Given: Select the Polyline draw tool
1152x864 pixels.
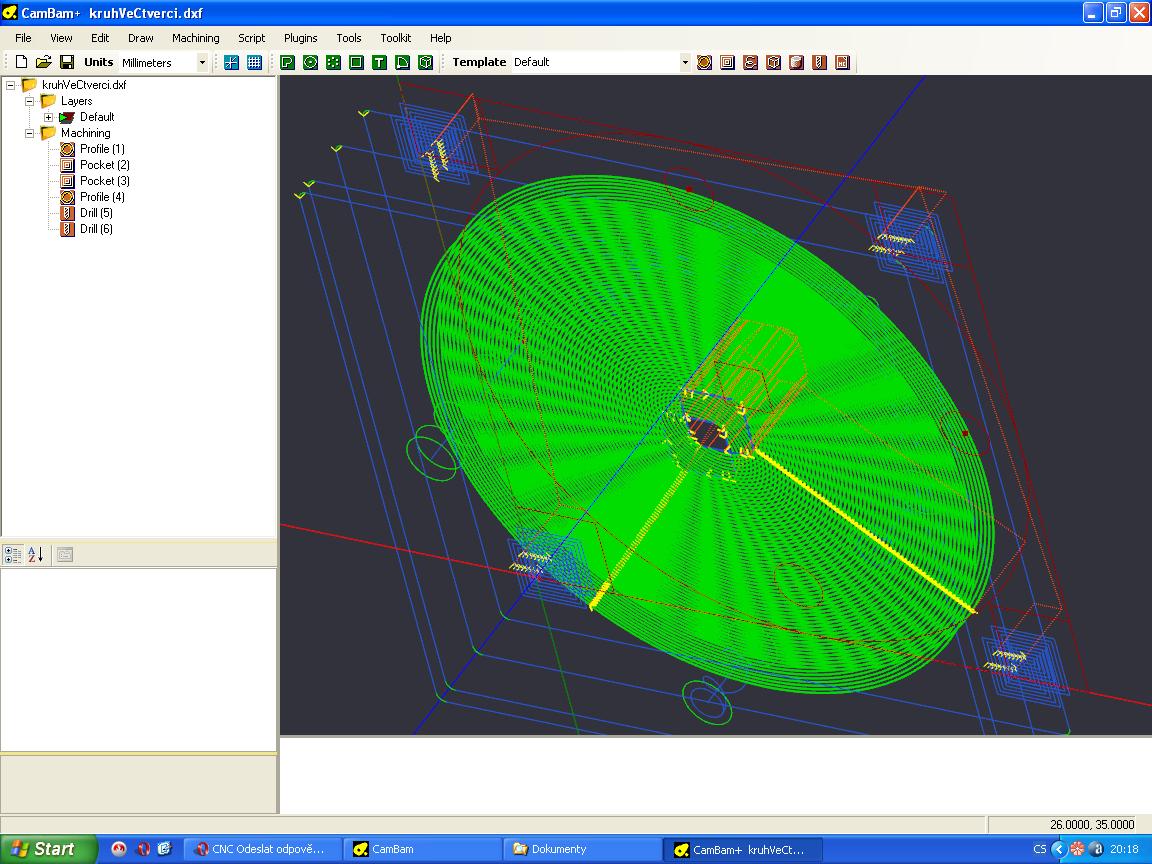Looking at the screenshot, I should pos(287,62).
